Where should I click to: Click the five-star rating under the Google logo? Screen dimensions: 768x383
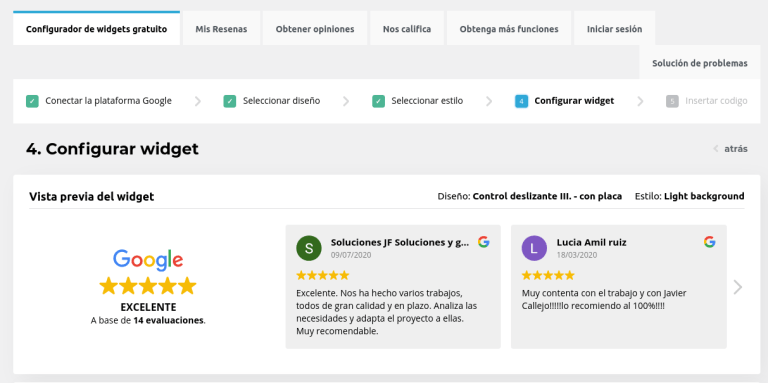click(147, 286)
